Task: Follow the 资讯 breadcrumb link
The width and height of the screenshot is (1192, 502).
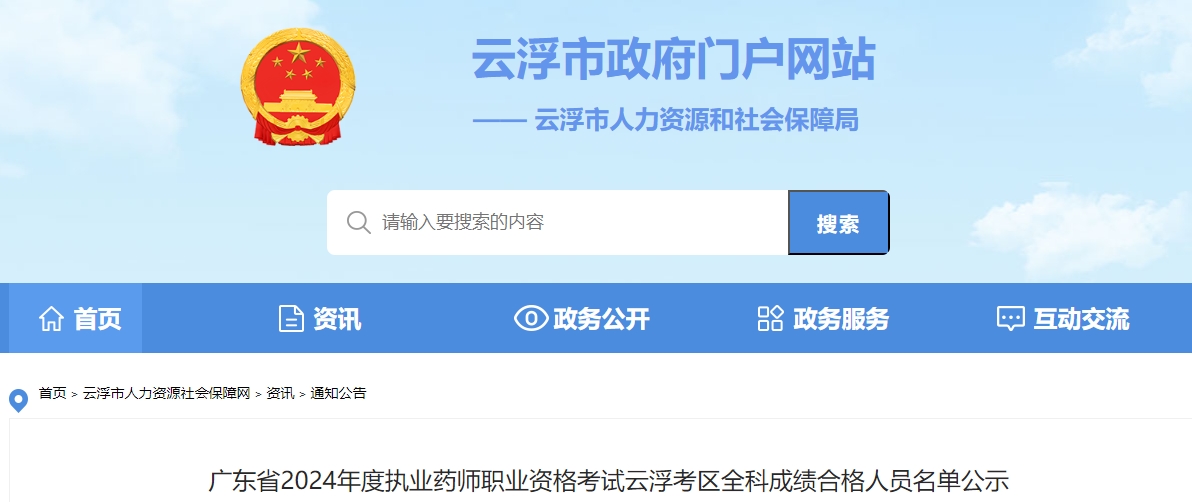Action: point(281,393)
